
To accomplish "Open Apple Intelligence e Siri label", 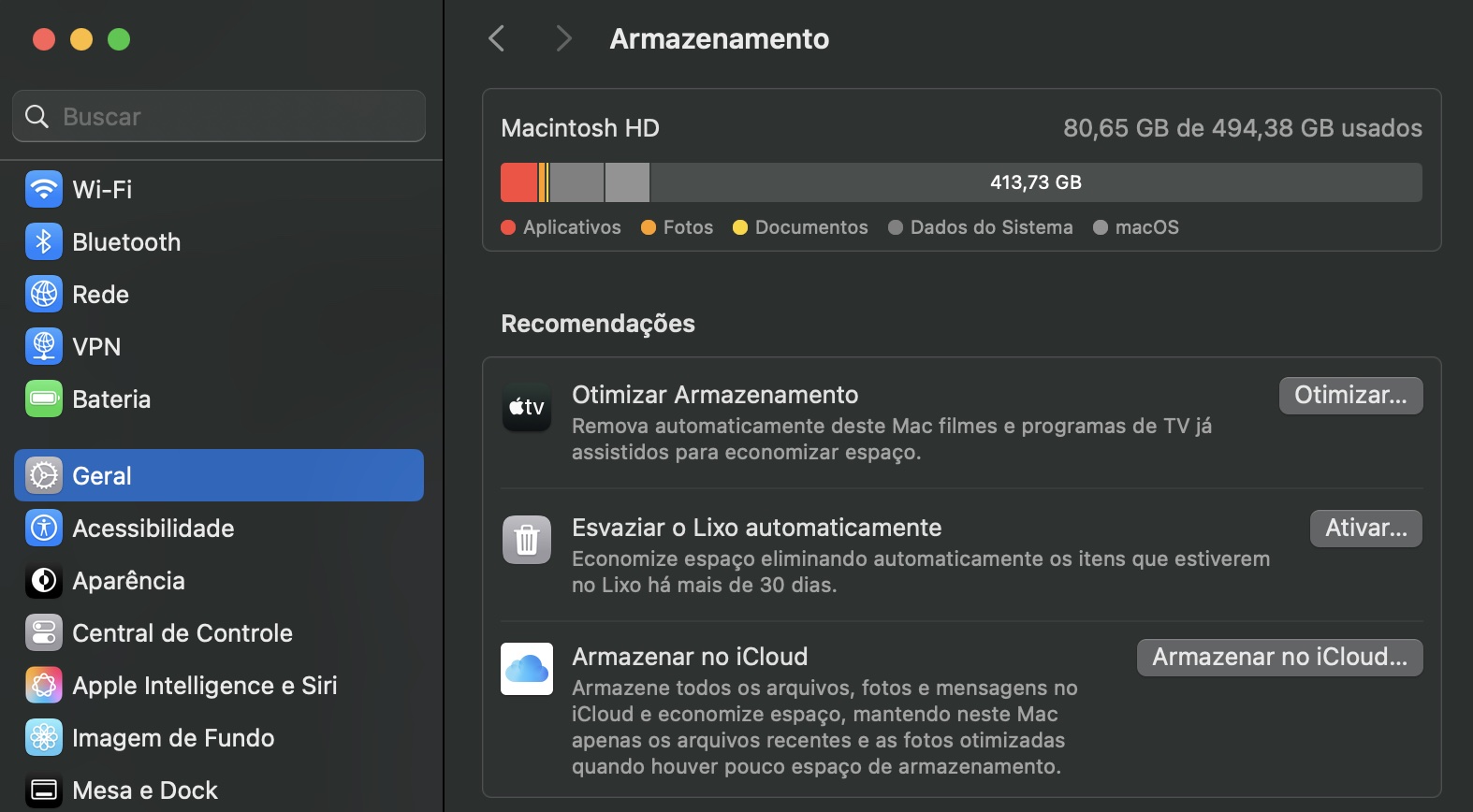I will coord(204,685).
